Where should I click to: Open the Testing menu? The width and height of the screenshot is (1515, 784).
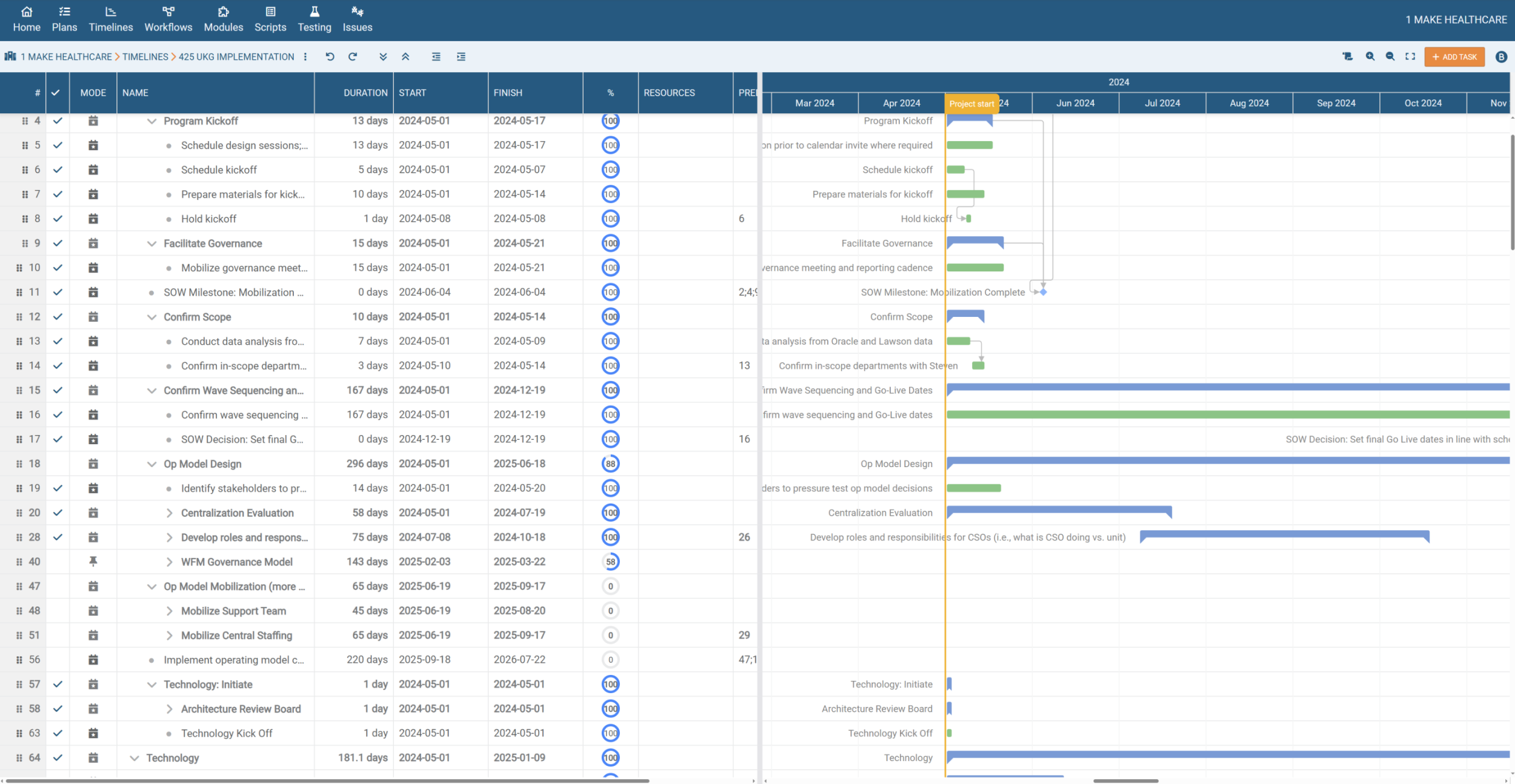pyautogui.click(x=314, y=19)
